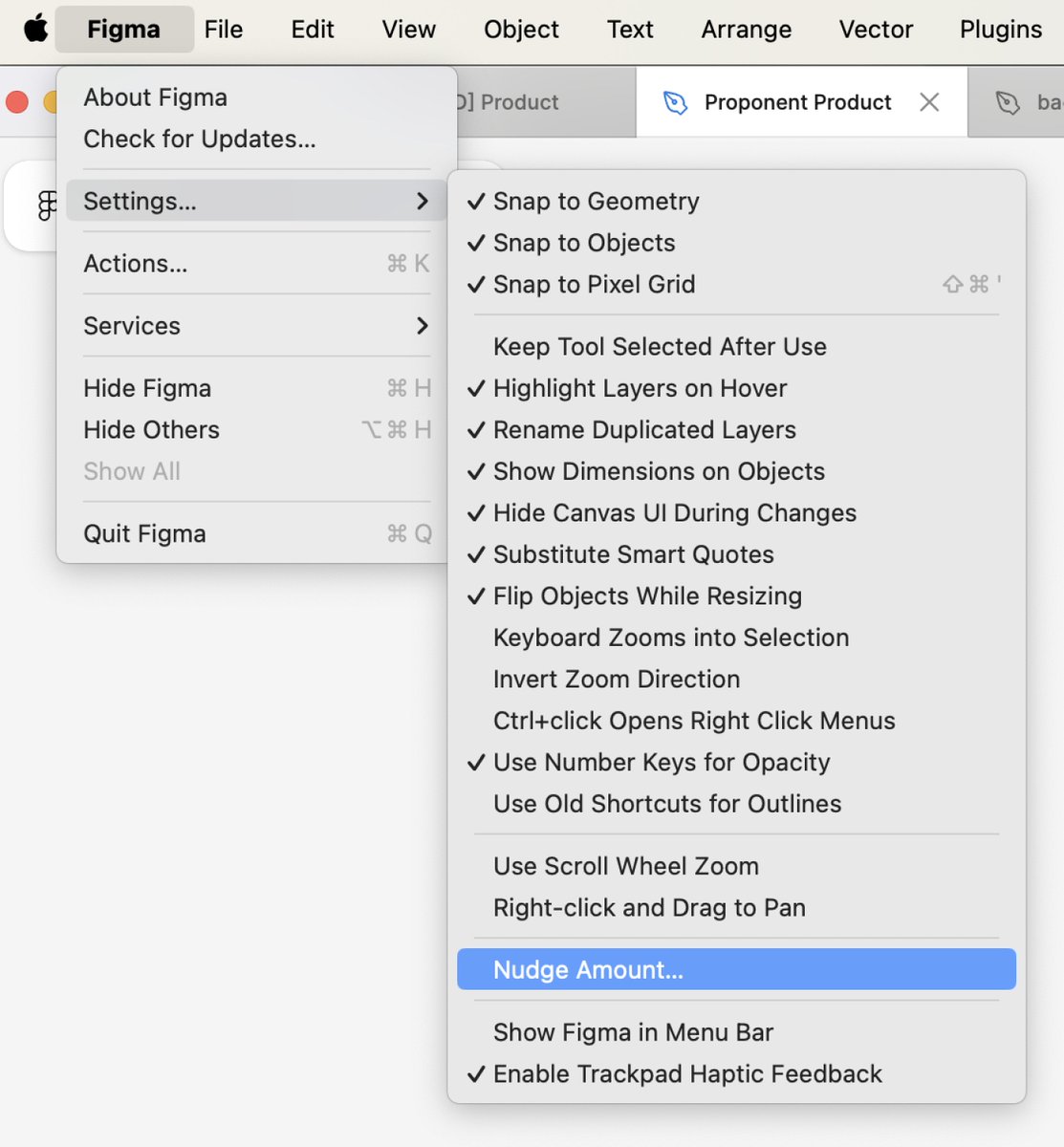The height and width of the screenshot is (1147, 1064).
Task: Expand the Services submenu
Action: 256,326
